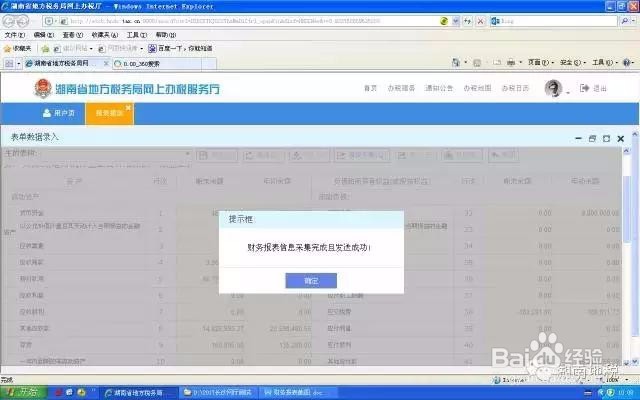The width and height of the screenshot is (640, 400).
Task: Open the 帮助(H) menu
Action: [x=166, y=35]
